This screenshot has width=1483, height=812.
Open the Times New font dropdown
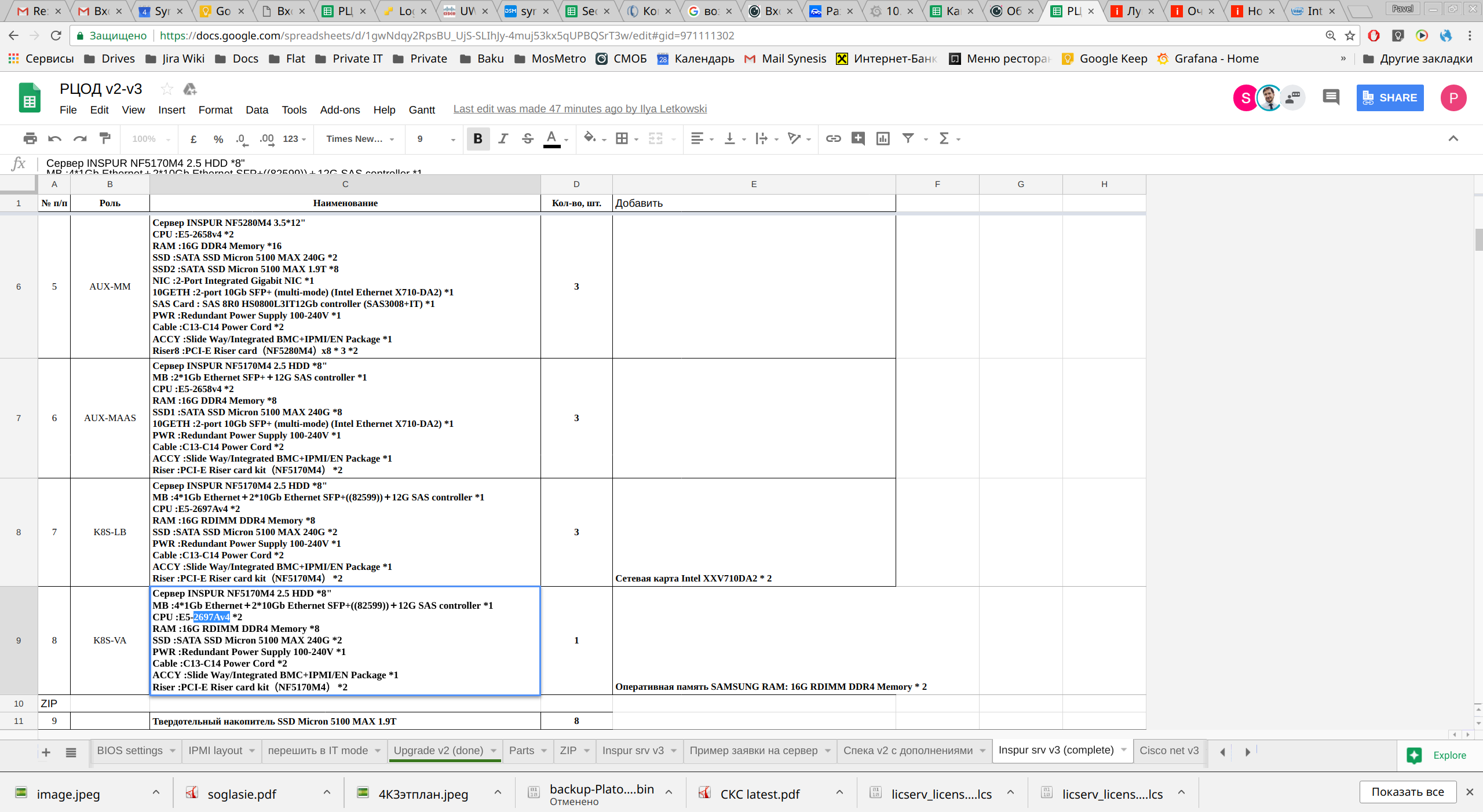[x=360, y=139]
